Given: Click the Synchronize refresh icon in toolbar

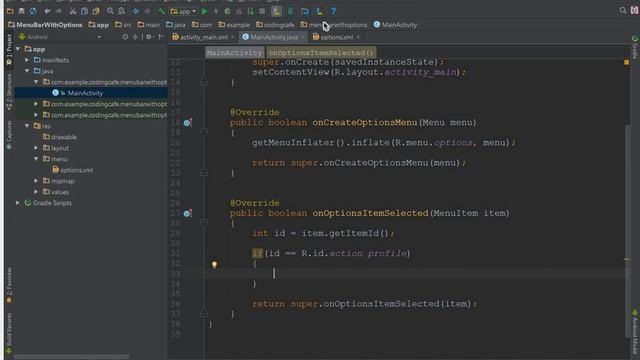Looking at the screenshot, I should (x=33, y=11).
